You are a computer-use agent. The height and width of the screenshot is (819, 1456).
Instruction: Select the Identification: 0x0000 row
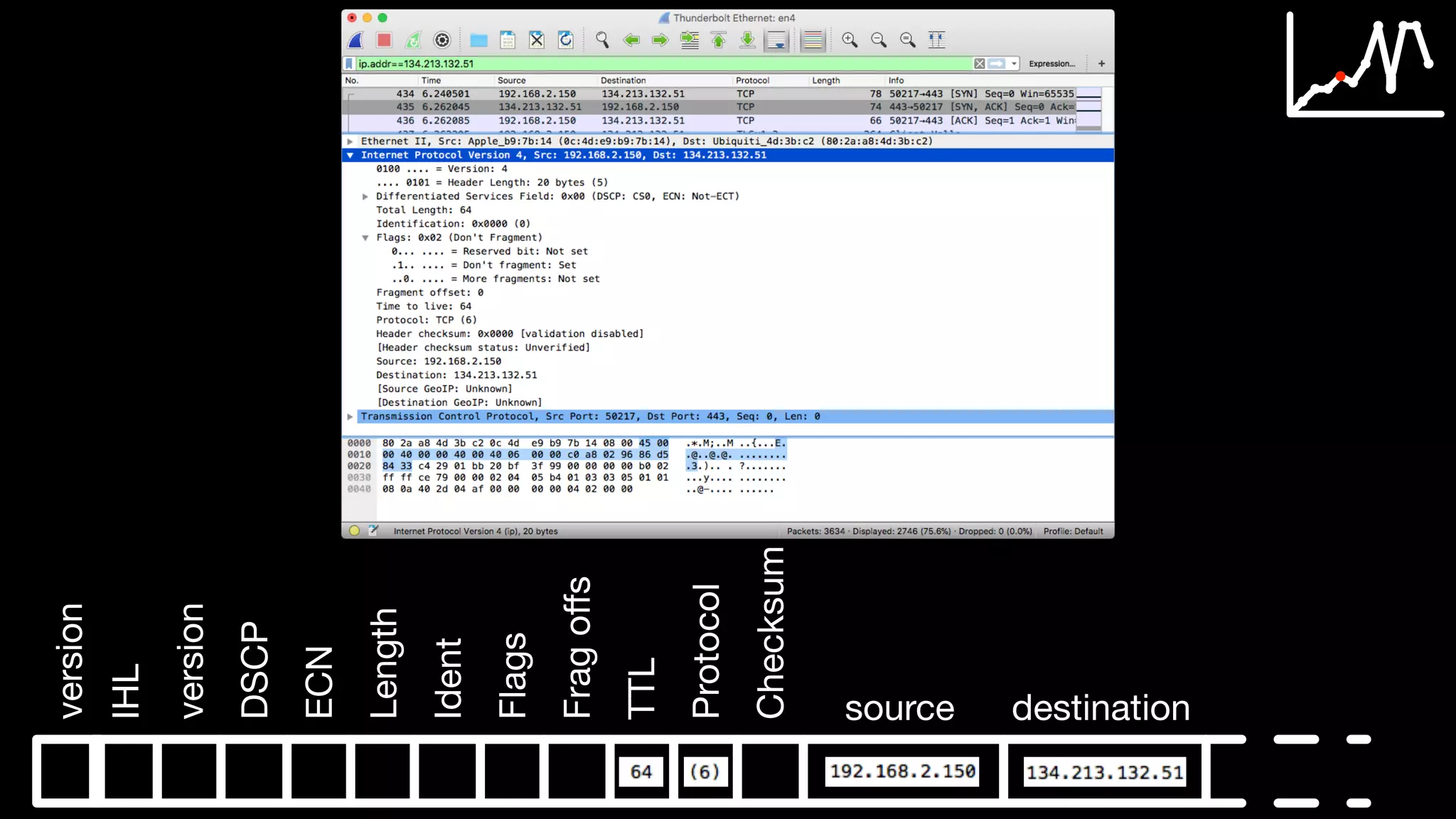click(728, 224)
